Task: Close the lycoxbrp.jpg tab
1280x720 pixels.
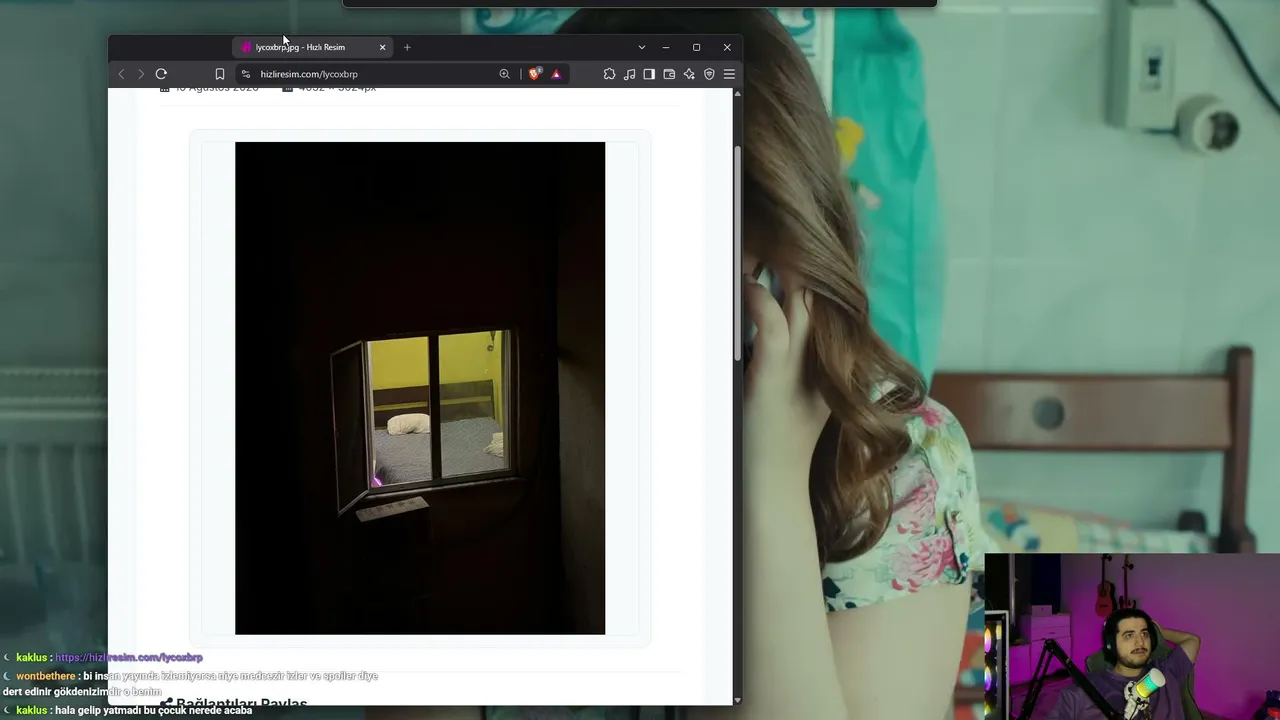Action: (x=382, y=47)
